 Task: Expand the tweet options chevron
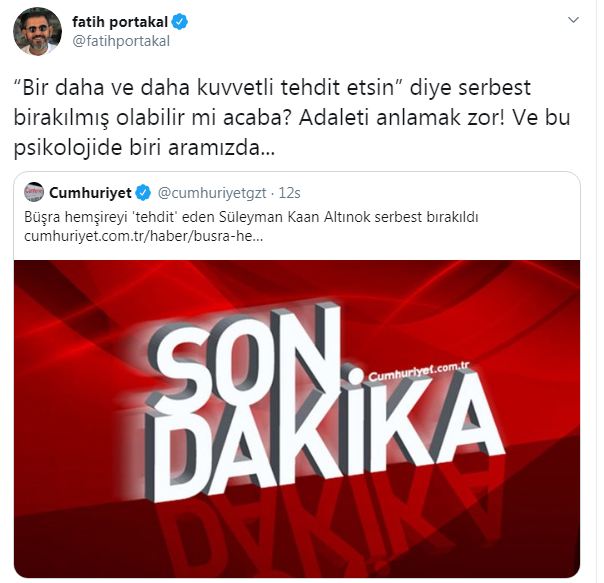click(574, 20)
